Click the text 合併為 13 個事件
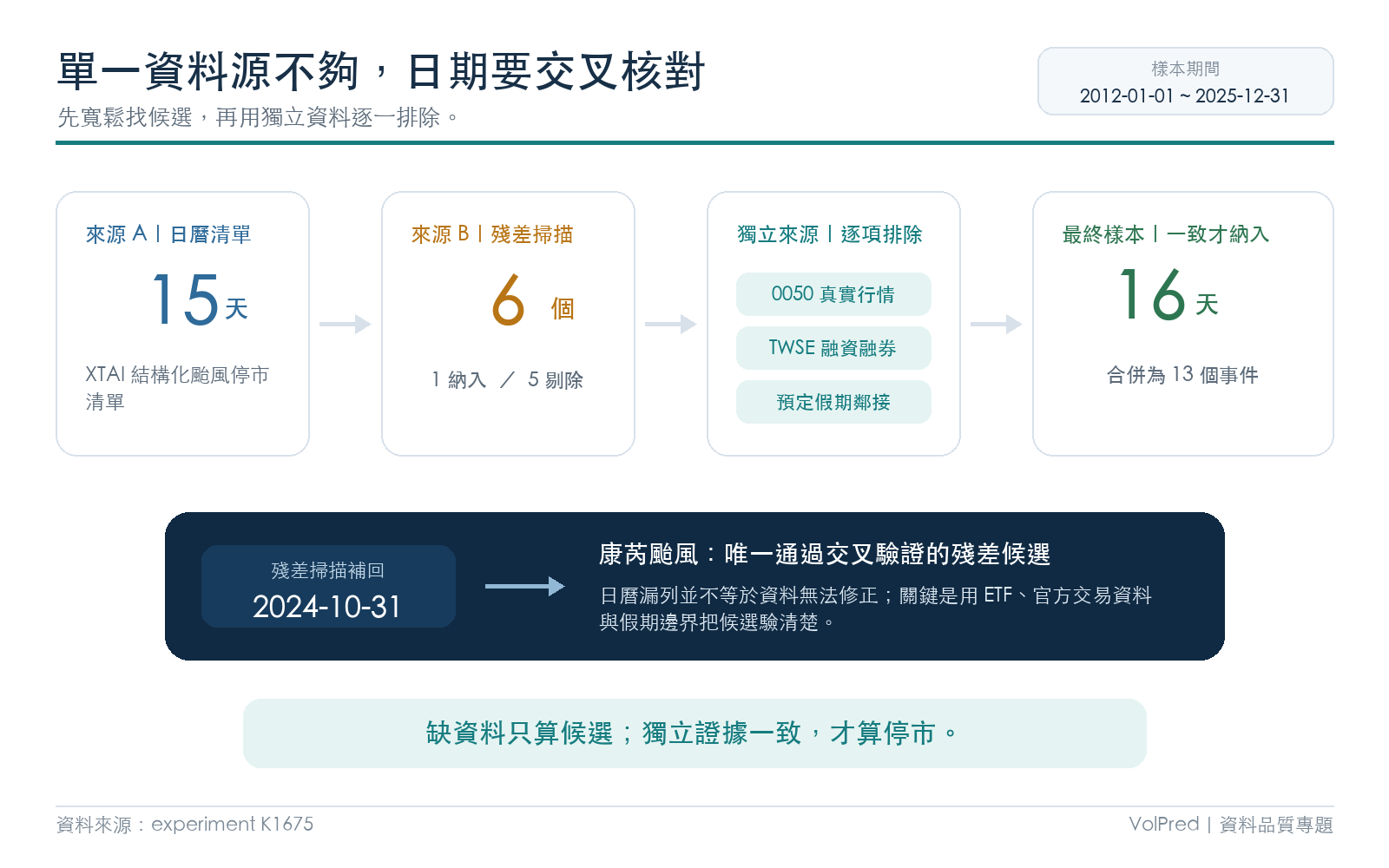 (x=1182, y=375)
